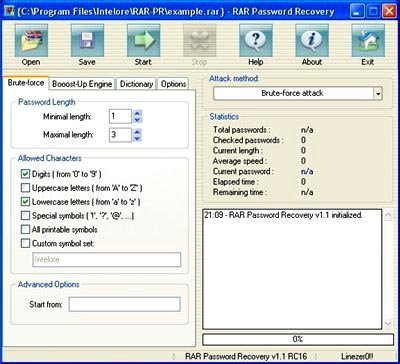Enable the Special symbols checkbox
400x364 pixels.
25,216
